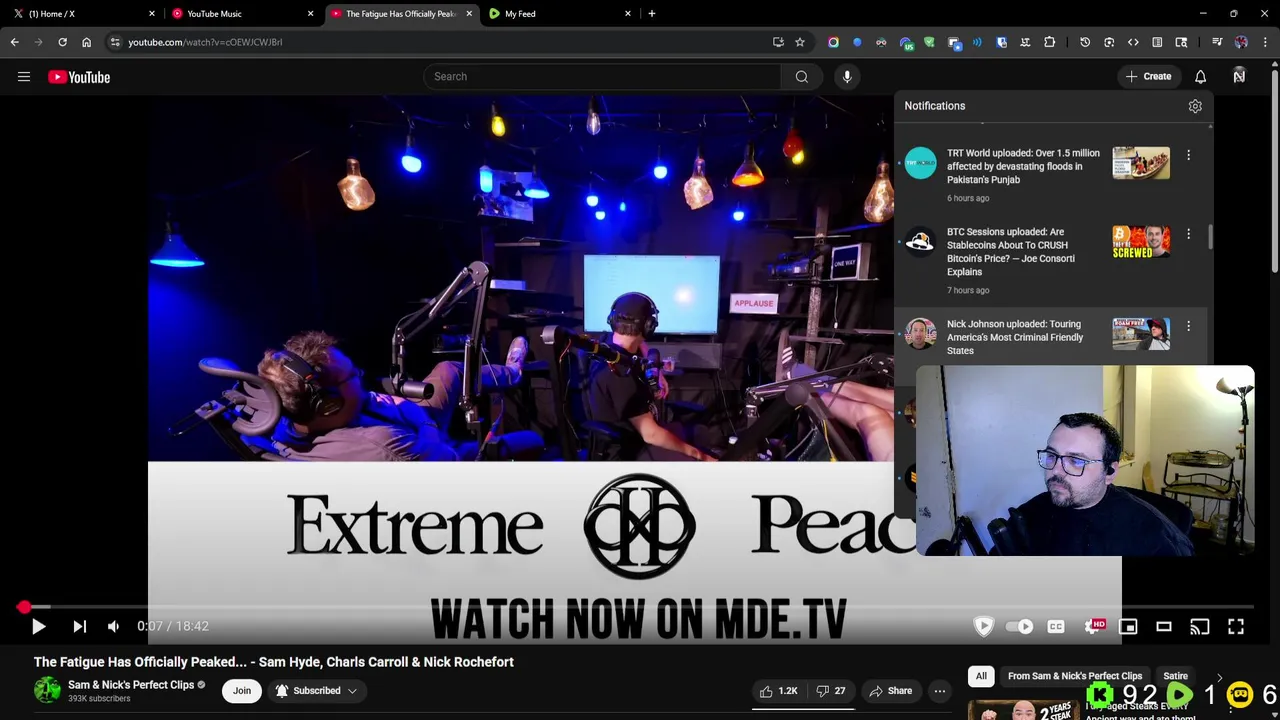
Task: Open a new browser tab
Action: click(651, 14)
